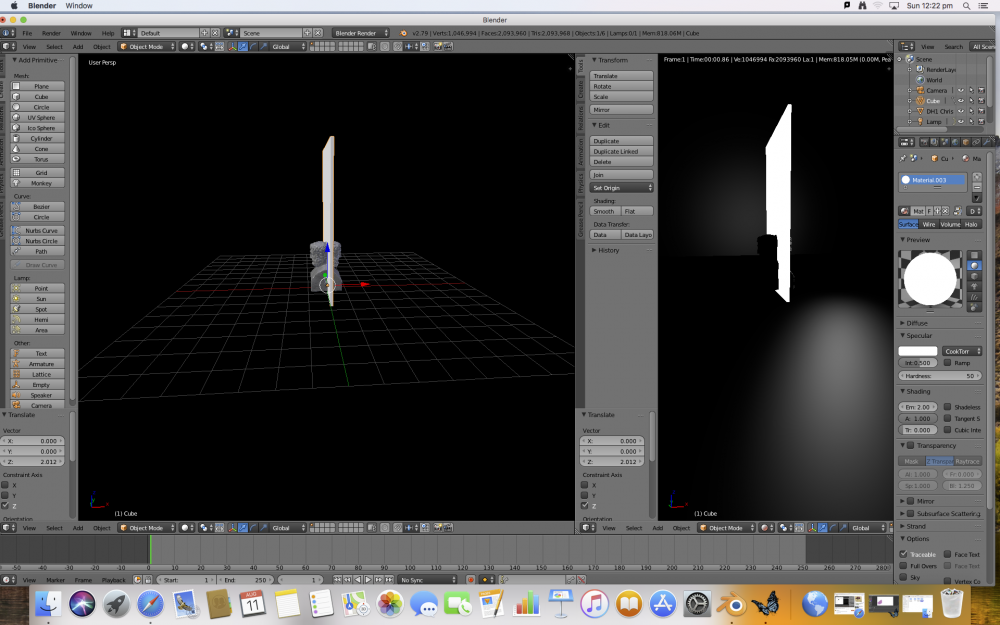This screenshot has width=1000, height=625.
Task: Expand the Diffuse panel
Action: pos(917,323)
